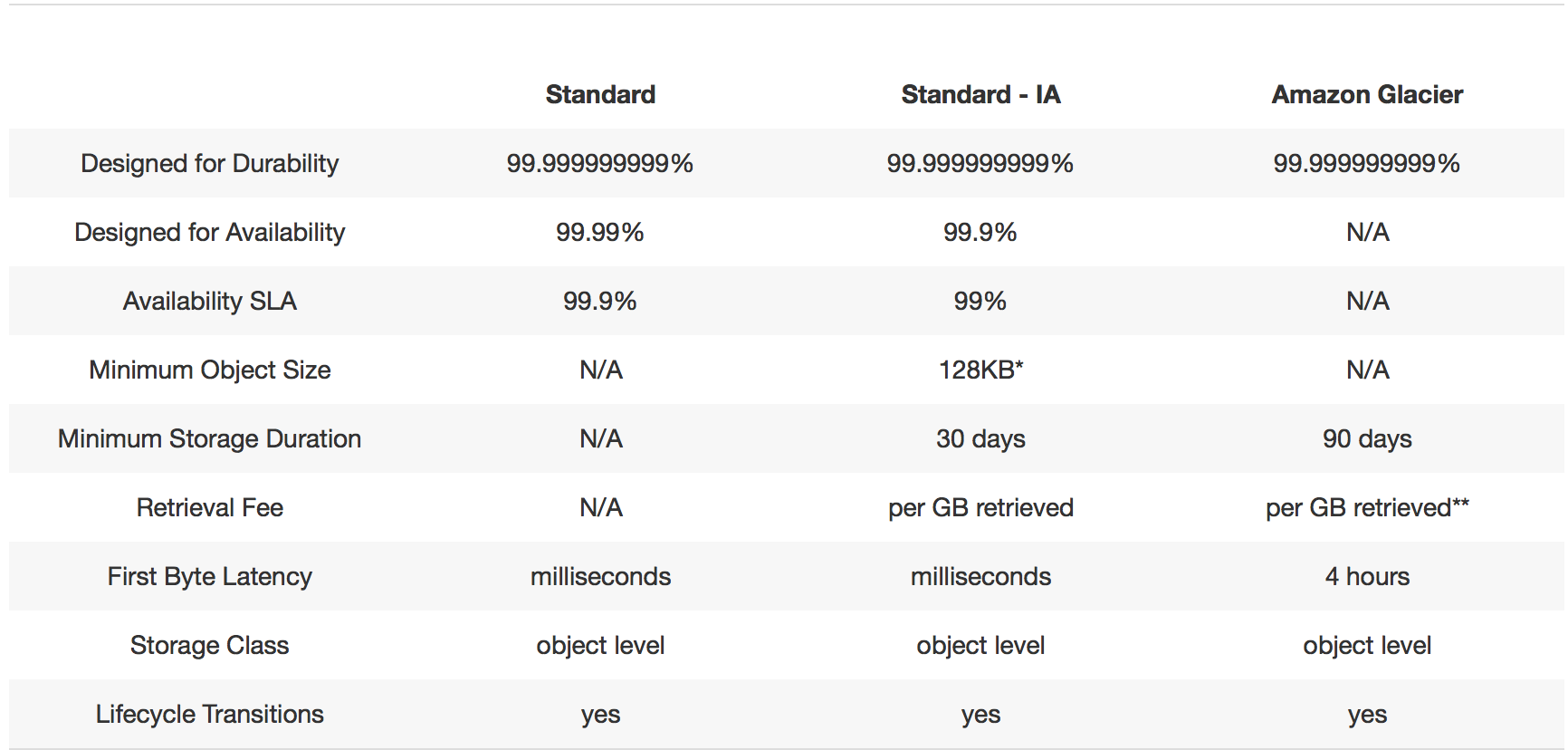This screenshot has width=1568, height=750.
Task: Select the 90 days Glacier storage duration
Action: 1367,438
